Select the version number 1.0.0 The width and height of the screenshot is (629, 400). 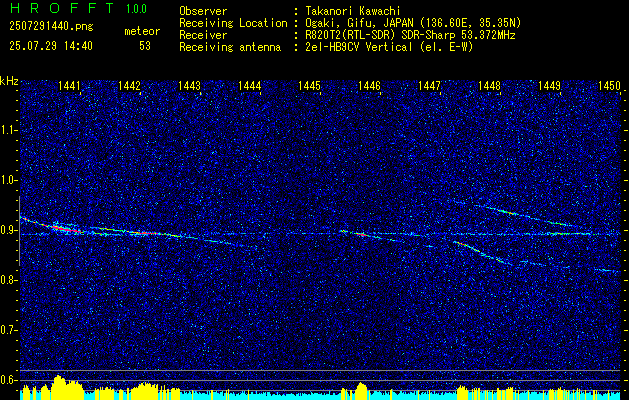136,8
